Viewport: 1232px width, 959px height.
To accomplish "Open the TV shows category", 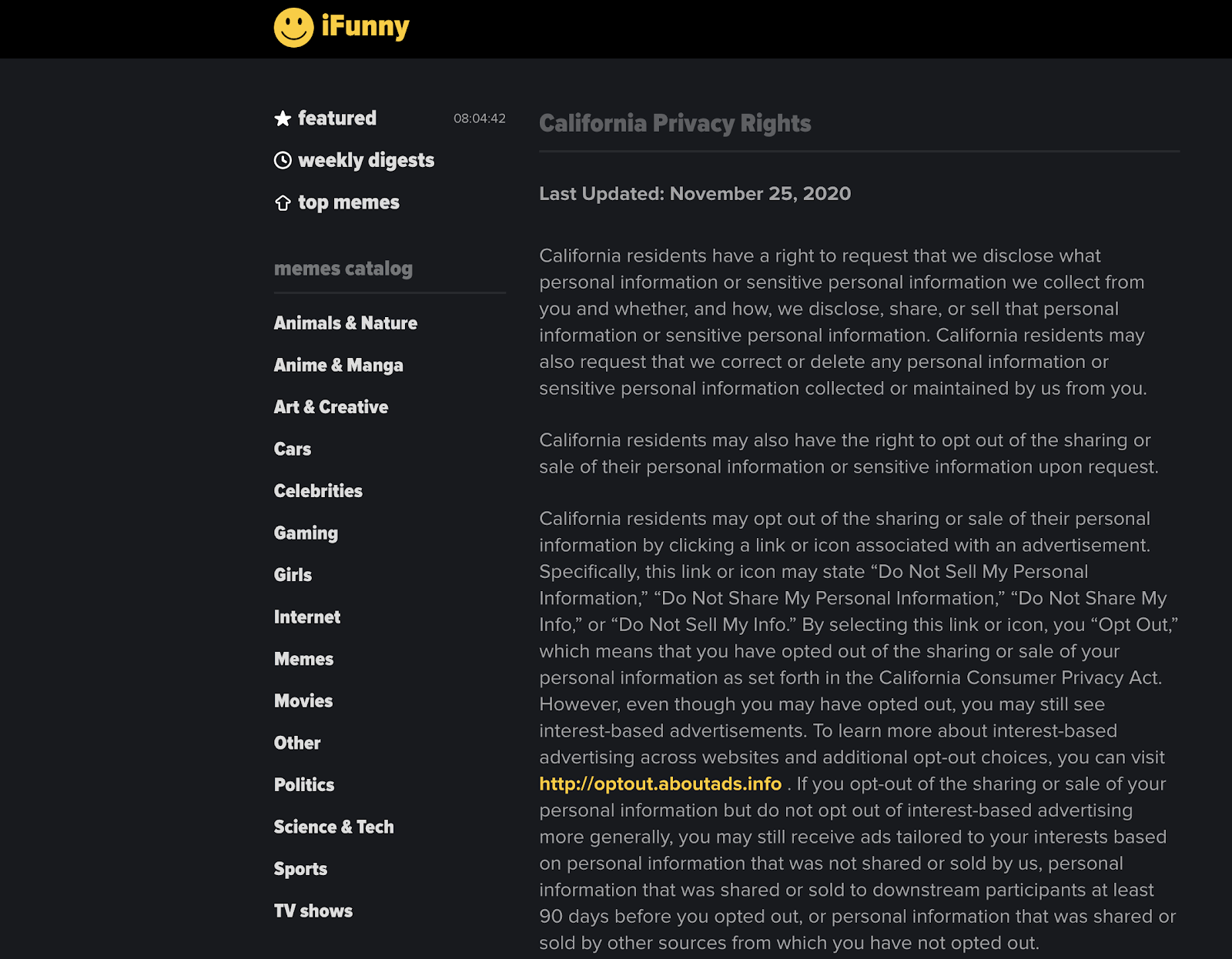I will pos(312,911).
